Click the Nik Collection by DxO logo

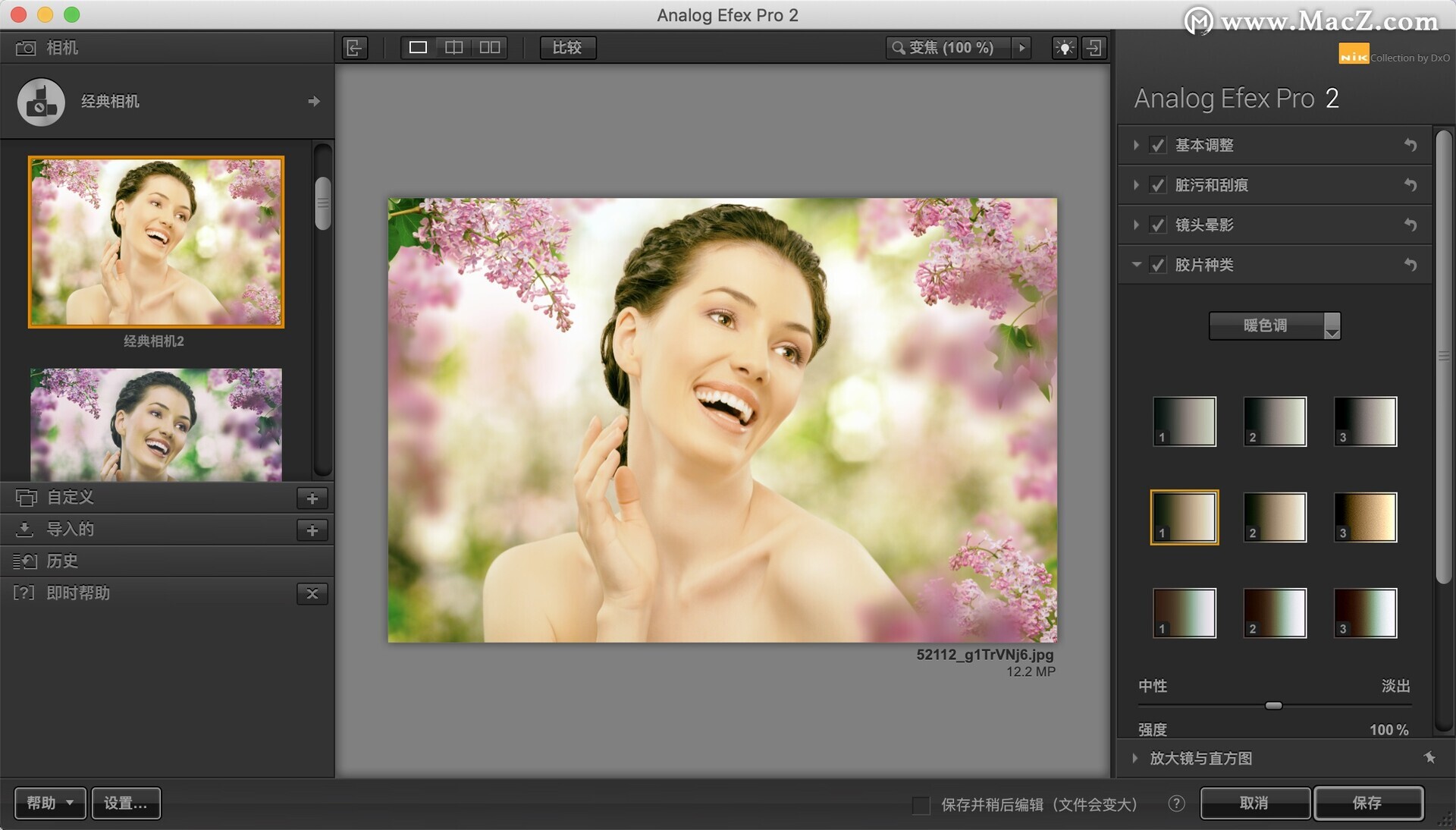pos(1394,55)
